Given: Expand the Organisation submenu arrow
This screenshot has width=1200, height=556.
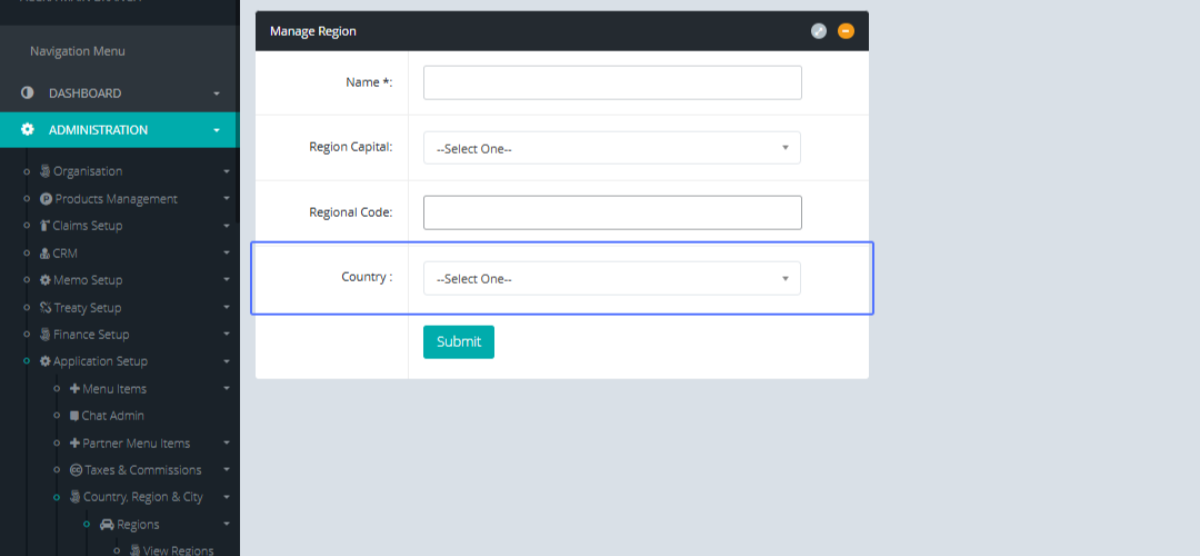Looking at the screenshot, I should point(226,172).
